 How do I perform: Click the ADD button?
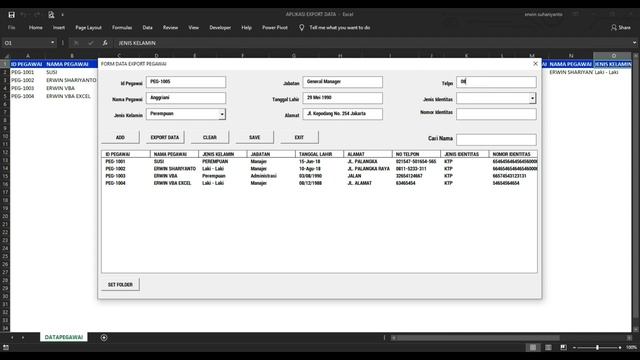coord(120,138)
